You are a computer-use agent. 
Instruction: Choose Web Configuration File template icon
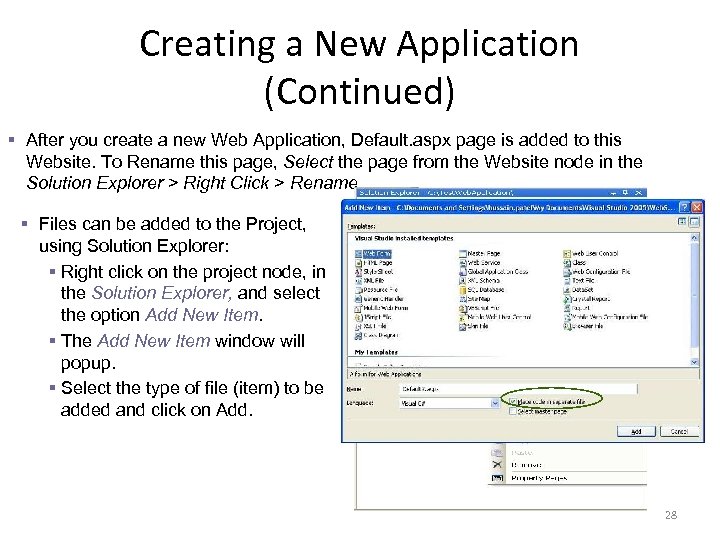567,272
